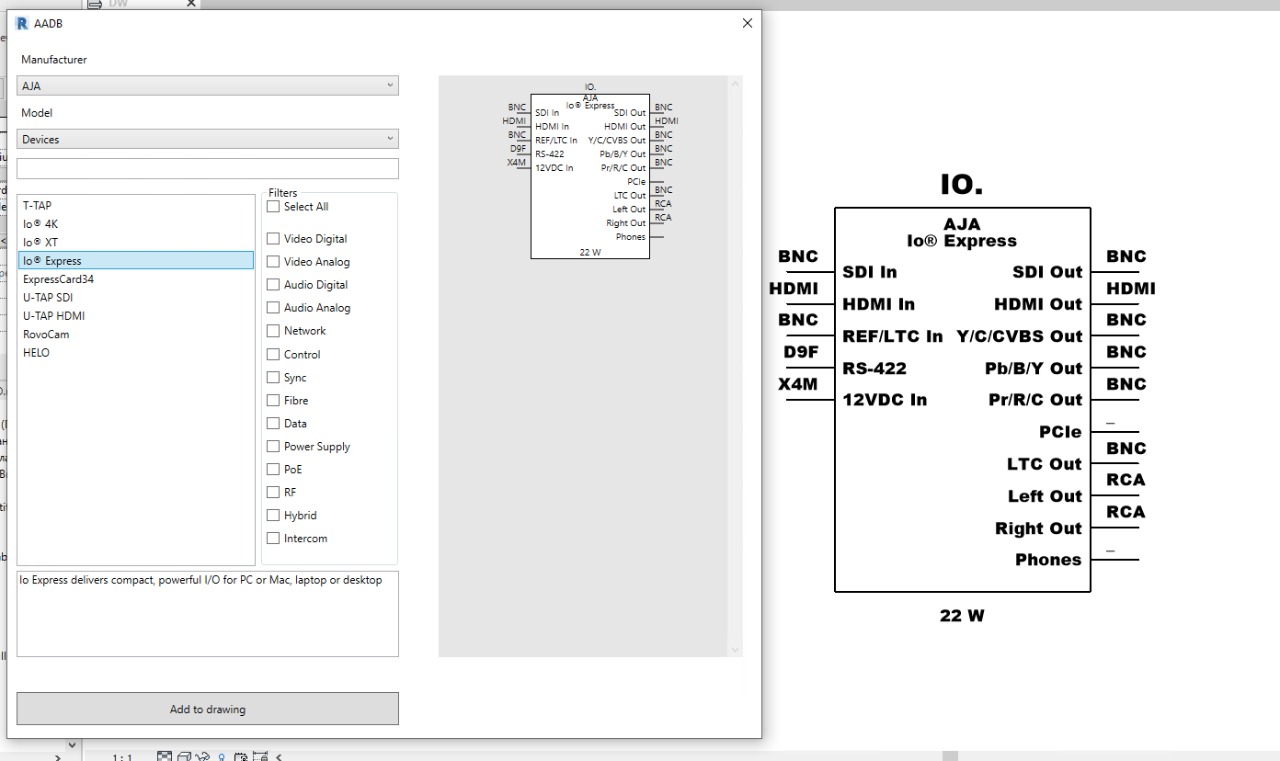Click the Pr/R/C Out label in the Revit drawing
The height and width of the screenshot is (761, 1280).
1036,400
